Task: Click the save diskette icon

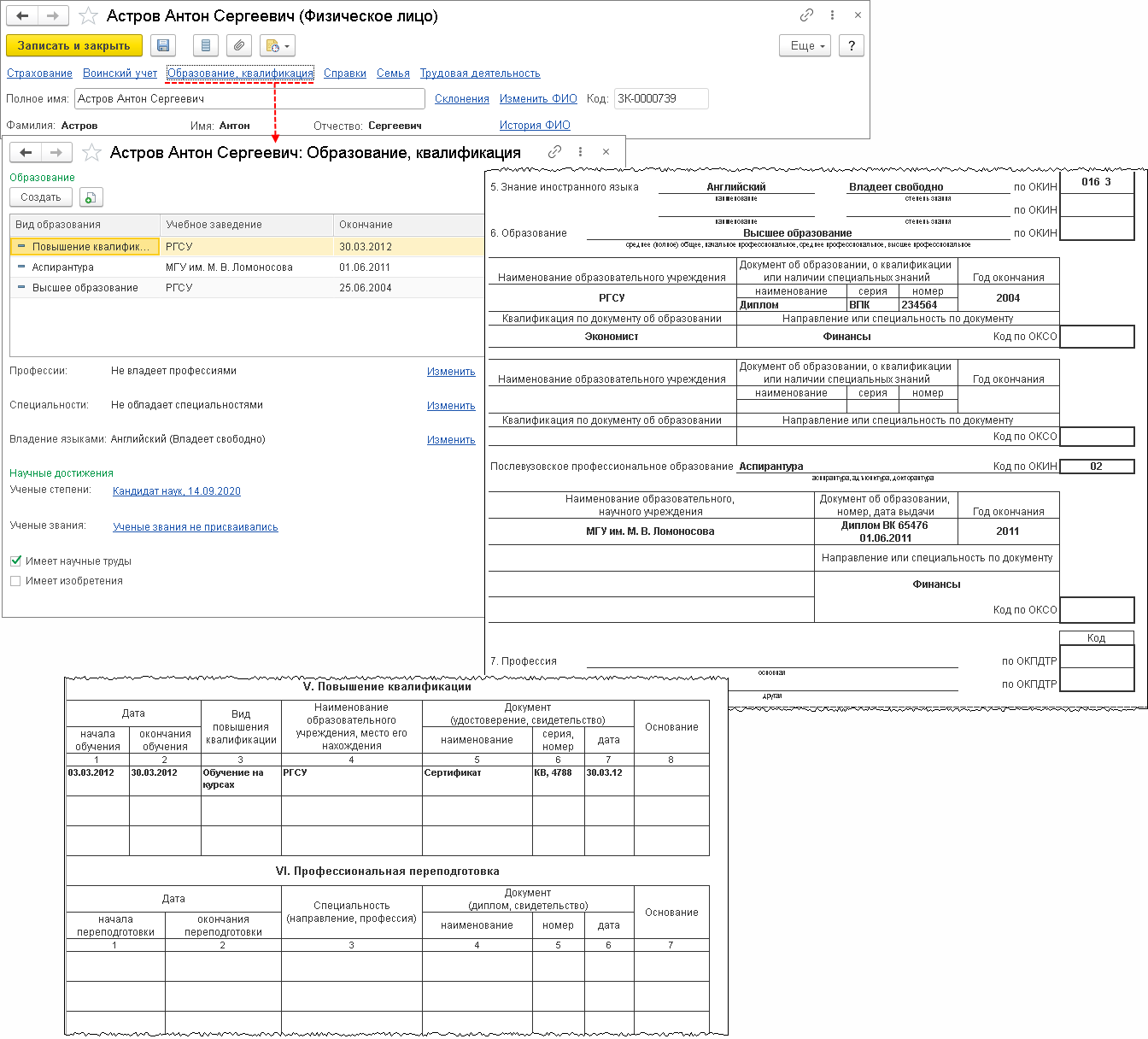Action: point(163,46)
